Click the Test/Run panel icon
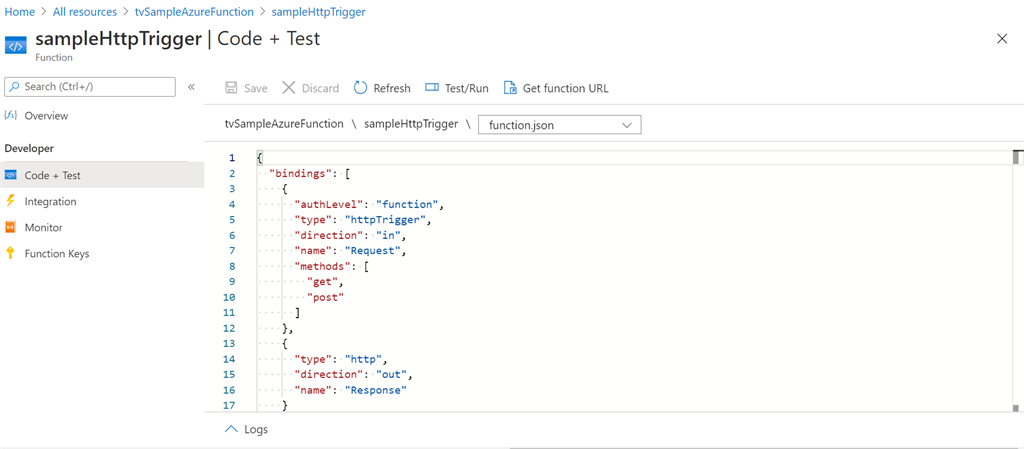The image size is (1024, 449). point(432,88)
